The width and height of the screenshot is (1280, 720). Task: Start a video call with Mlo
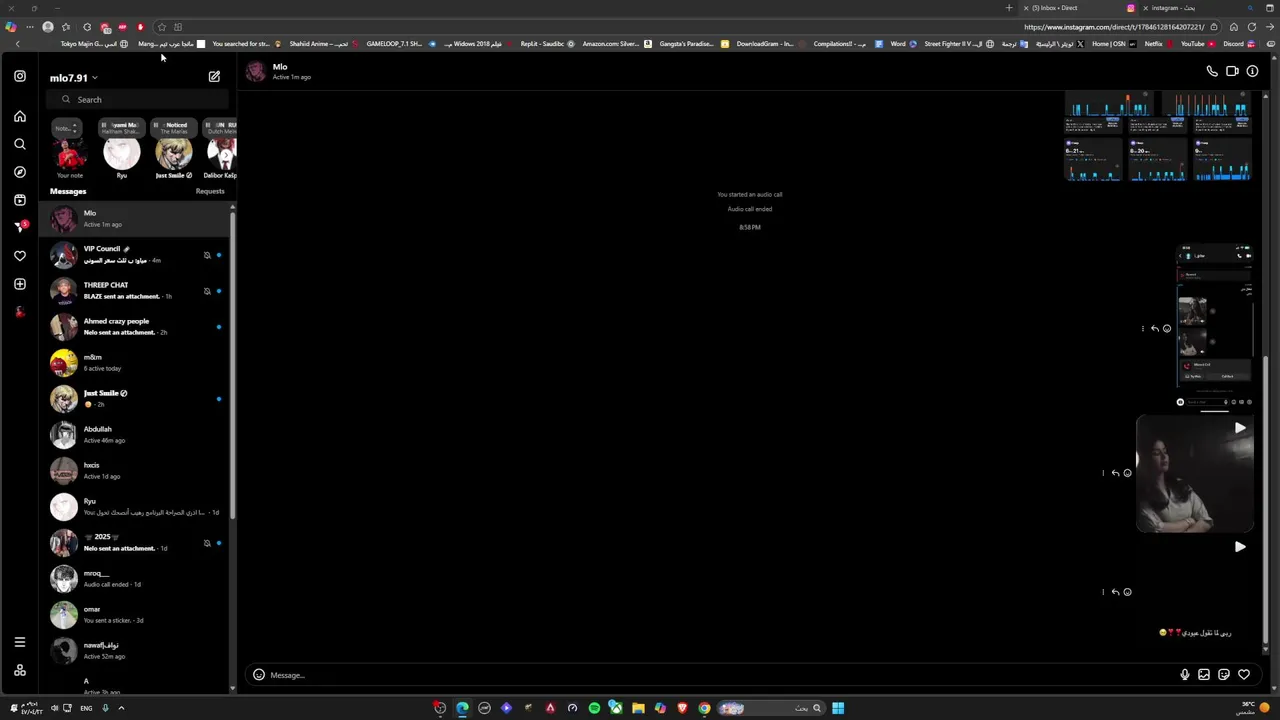[x=1232, y=71]
